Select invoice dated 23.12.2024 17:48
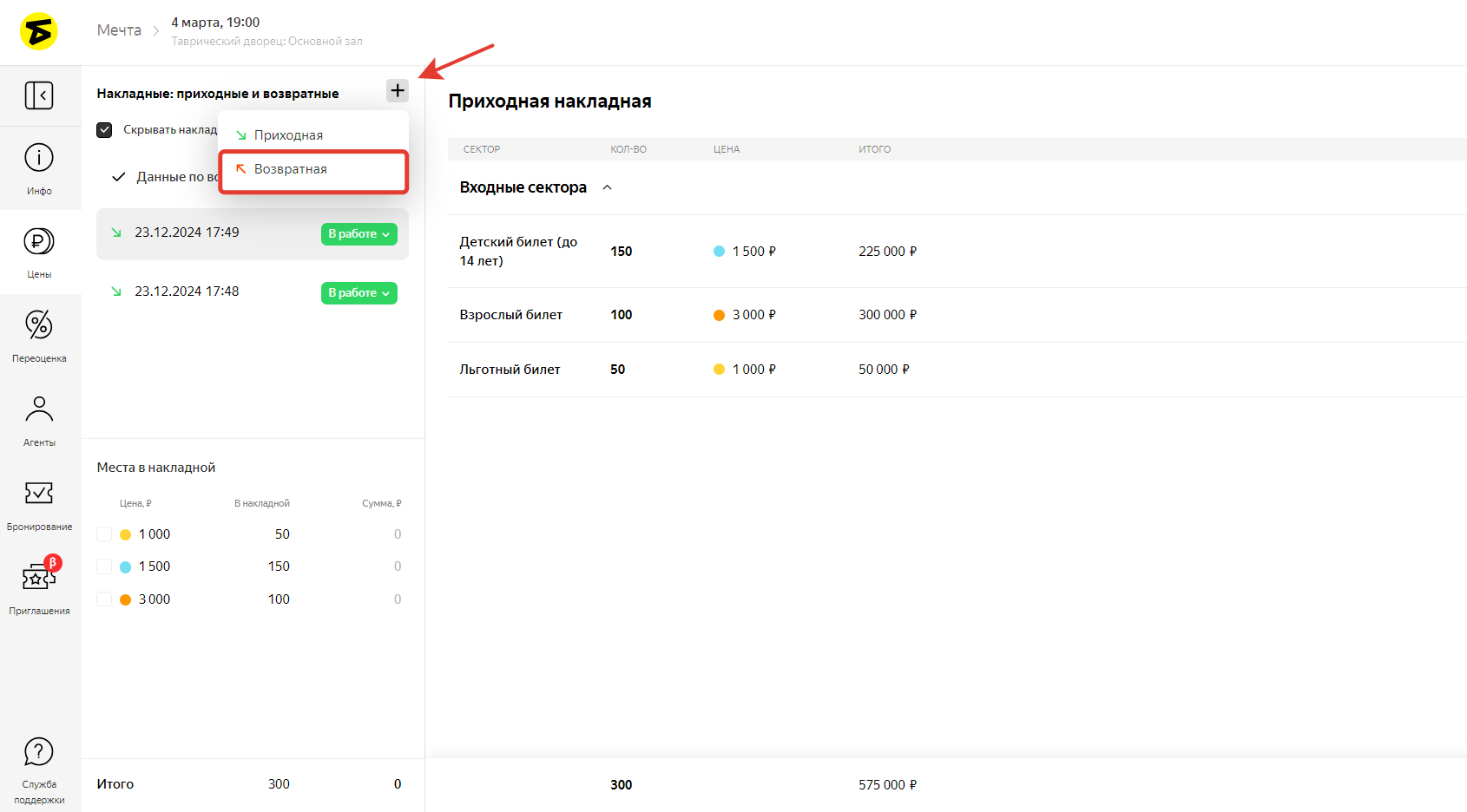Image resolution: width=1467 pixels, height=812 pixels. pyautogui.click(x=187, y=291)
